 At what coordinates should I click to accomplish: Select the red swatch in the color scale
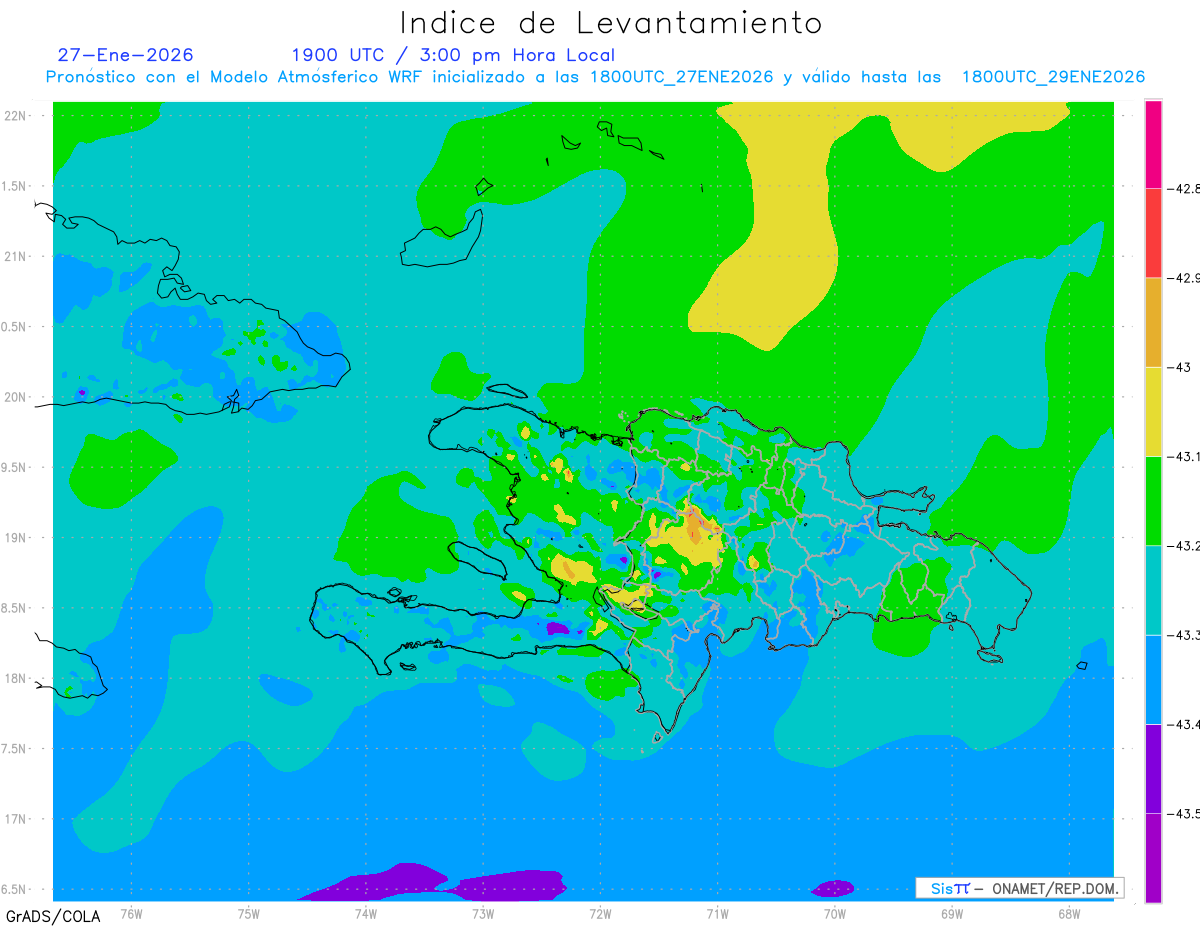1153,233
